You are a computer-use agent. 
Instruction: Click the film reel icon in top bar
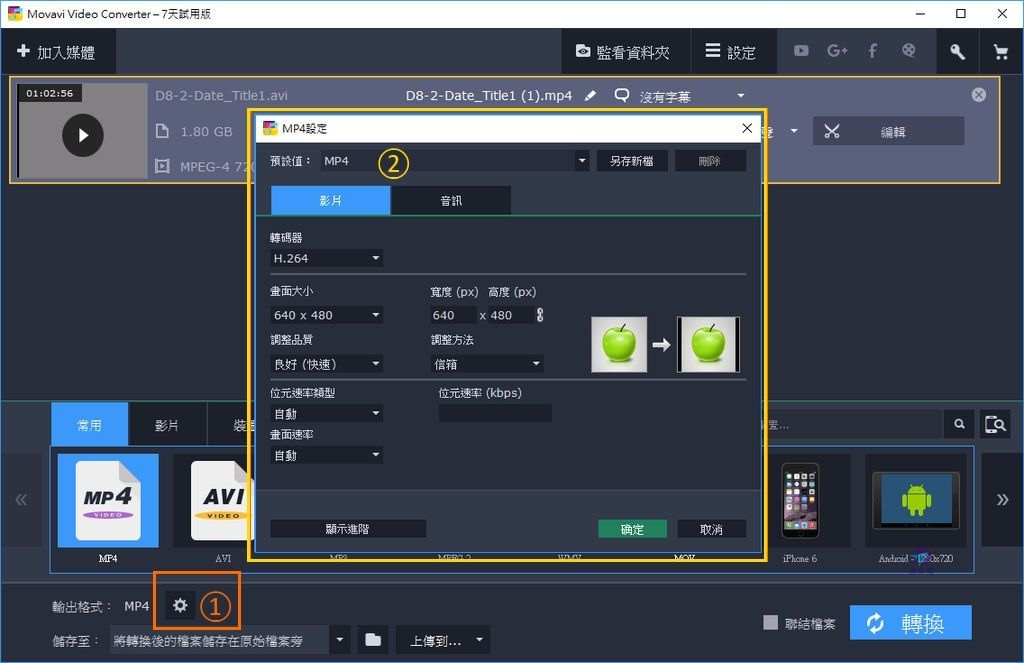[908, 50]
